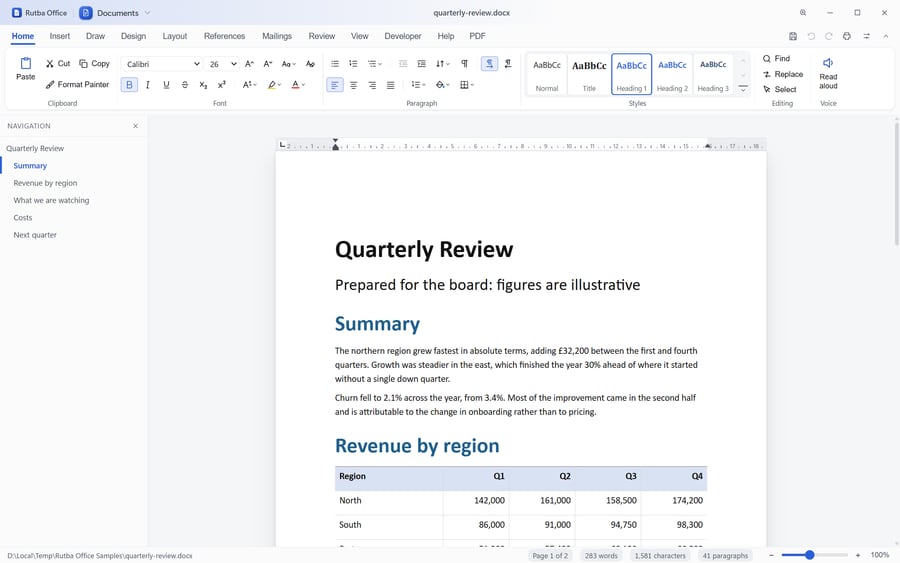
Task: Toggle Bold formatting
Action: point(129,85)
